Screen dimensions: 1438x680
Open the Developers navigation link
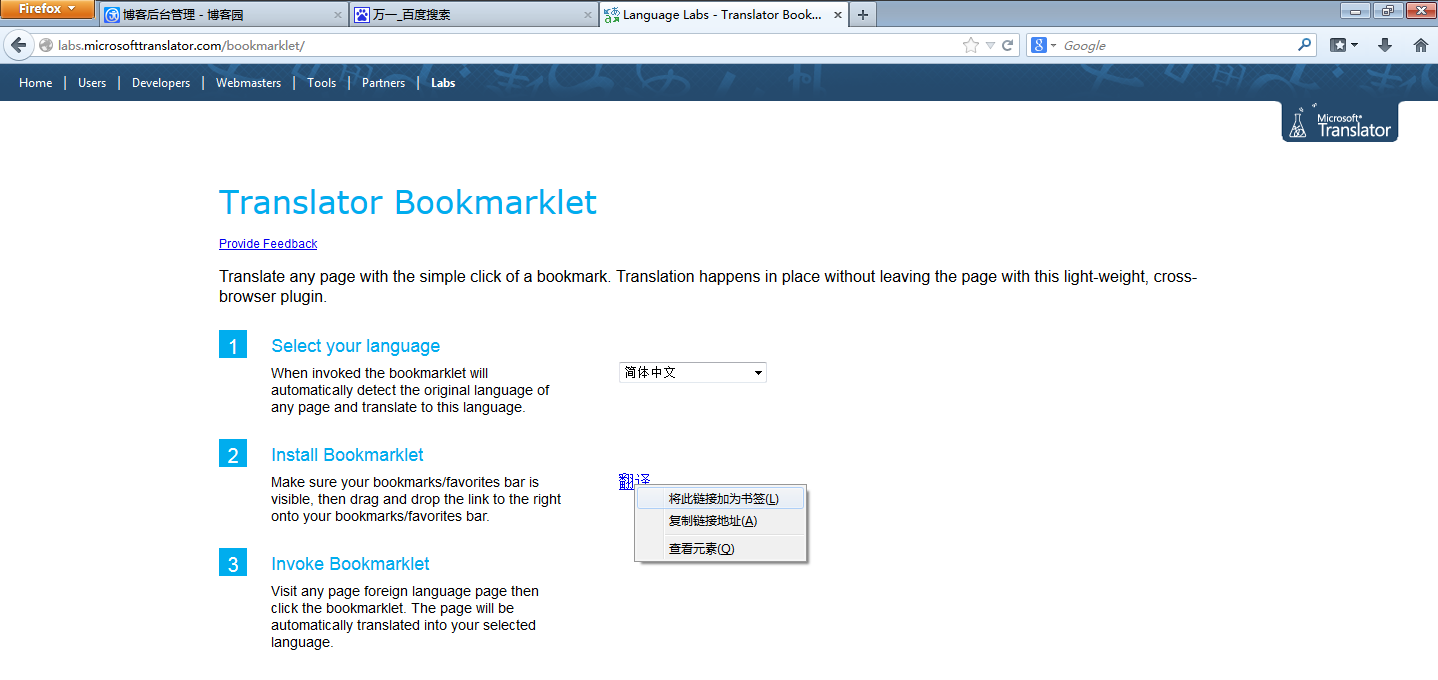tap(161, 83)
